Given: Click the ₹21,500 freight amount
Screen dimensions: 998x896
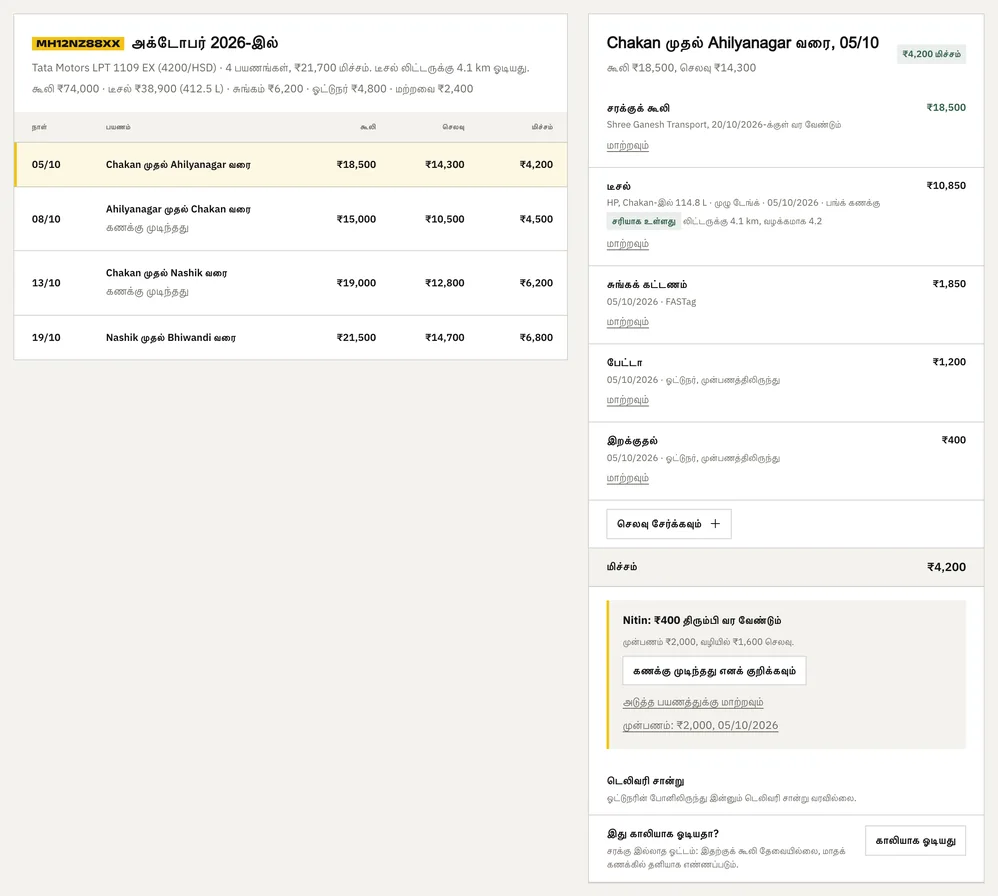Looking at the screenshot, I should (356, 337).
